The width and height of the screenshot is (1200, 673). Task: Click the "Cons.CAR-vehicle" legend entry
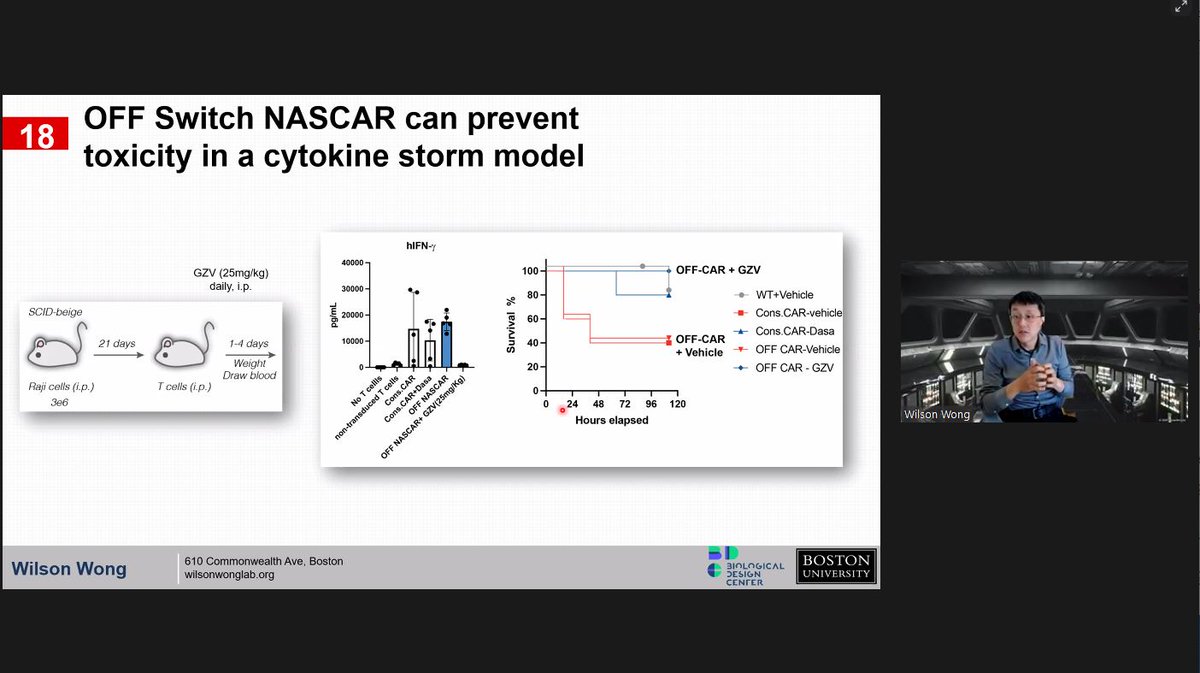[789, 313]
